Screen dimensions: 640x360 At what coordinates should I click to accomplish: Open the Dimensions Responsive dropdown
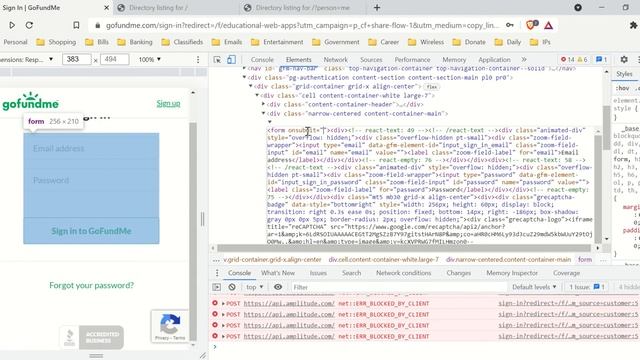coord(27,60)
